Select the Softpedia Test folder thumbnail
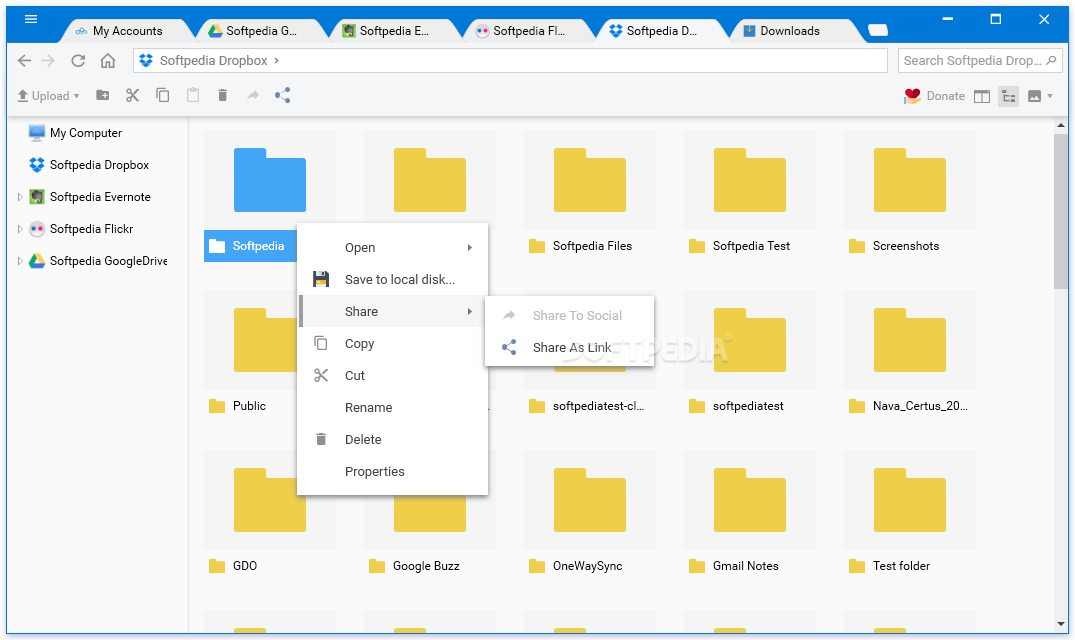This screenshot has height=640, width=1075. click(749, 180)
